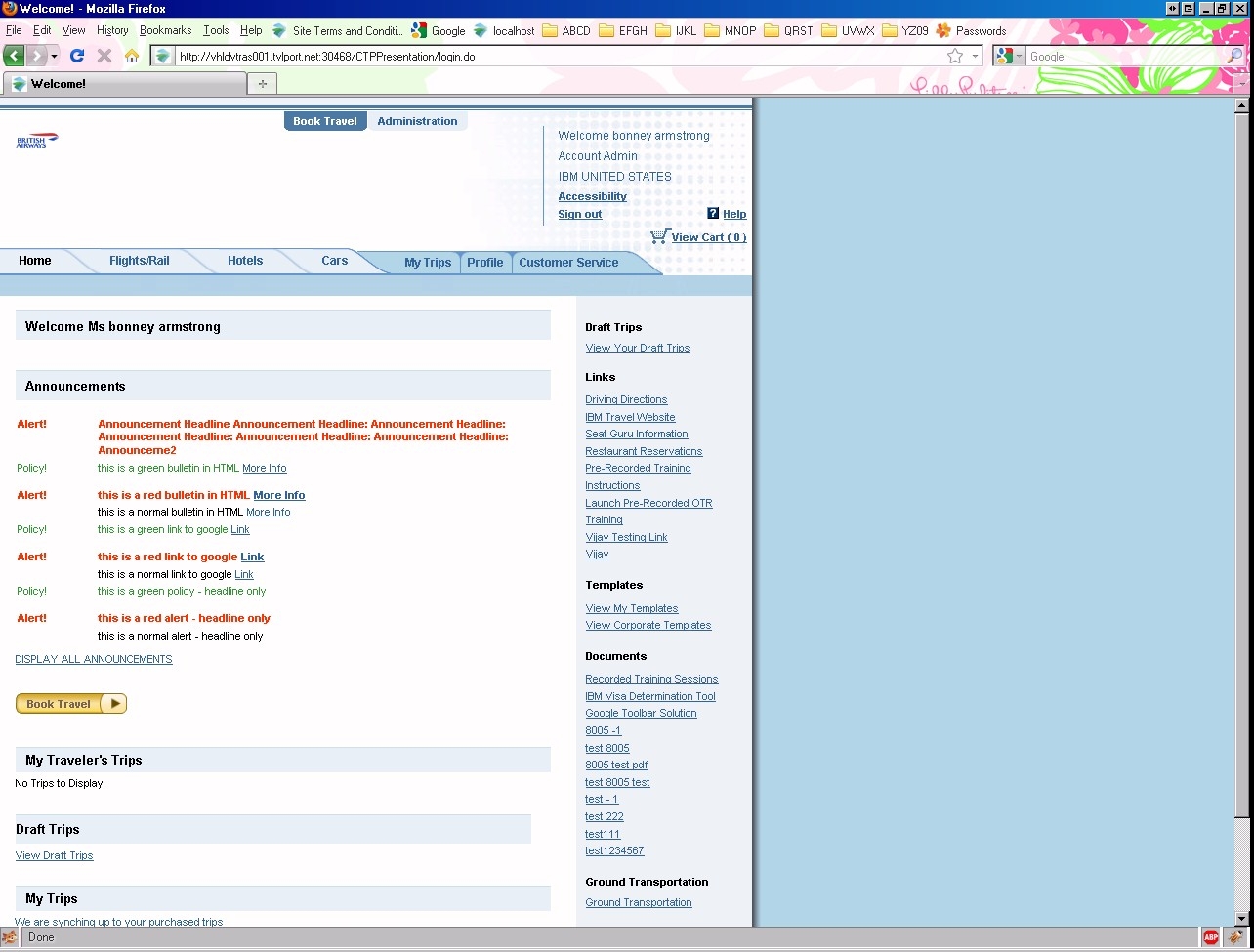Open the back/forward history dropdown arrow
1254x952 pixels.
(x=55, y=56)
